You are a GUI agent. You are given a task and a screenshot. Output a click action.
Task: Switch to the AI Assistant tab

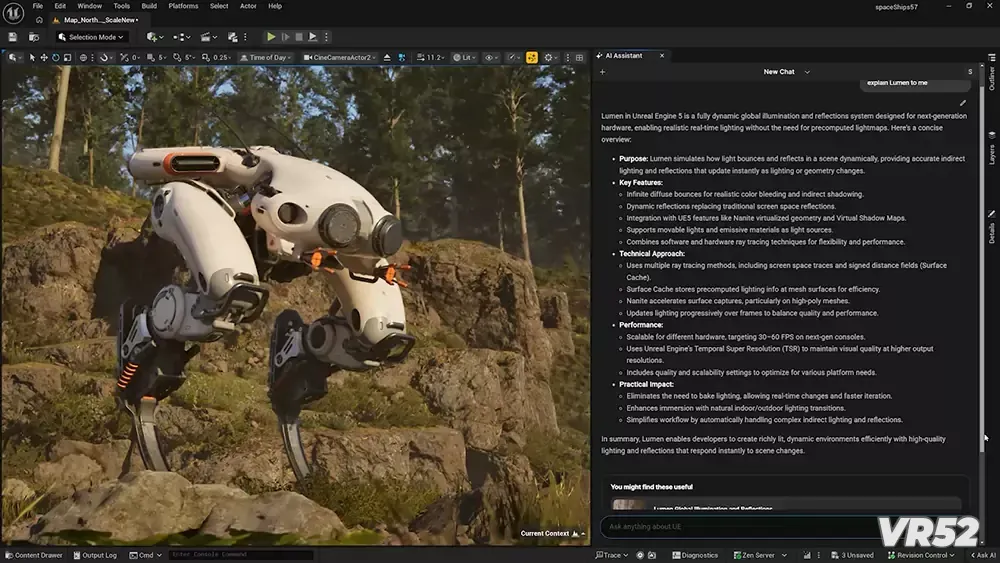pyautogui.click(x=625, y=56)
